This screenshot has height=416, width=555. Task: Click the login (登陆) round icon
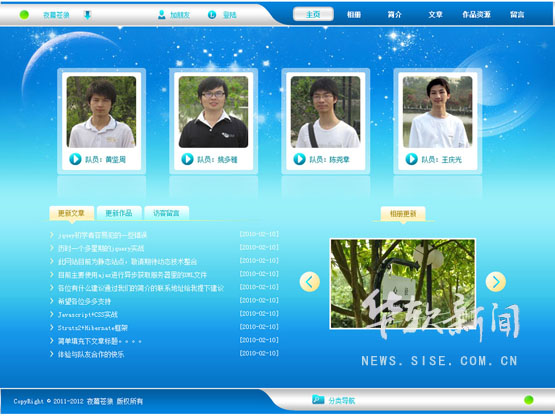212,15
